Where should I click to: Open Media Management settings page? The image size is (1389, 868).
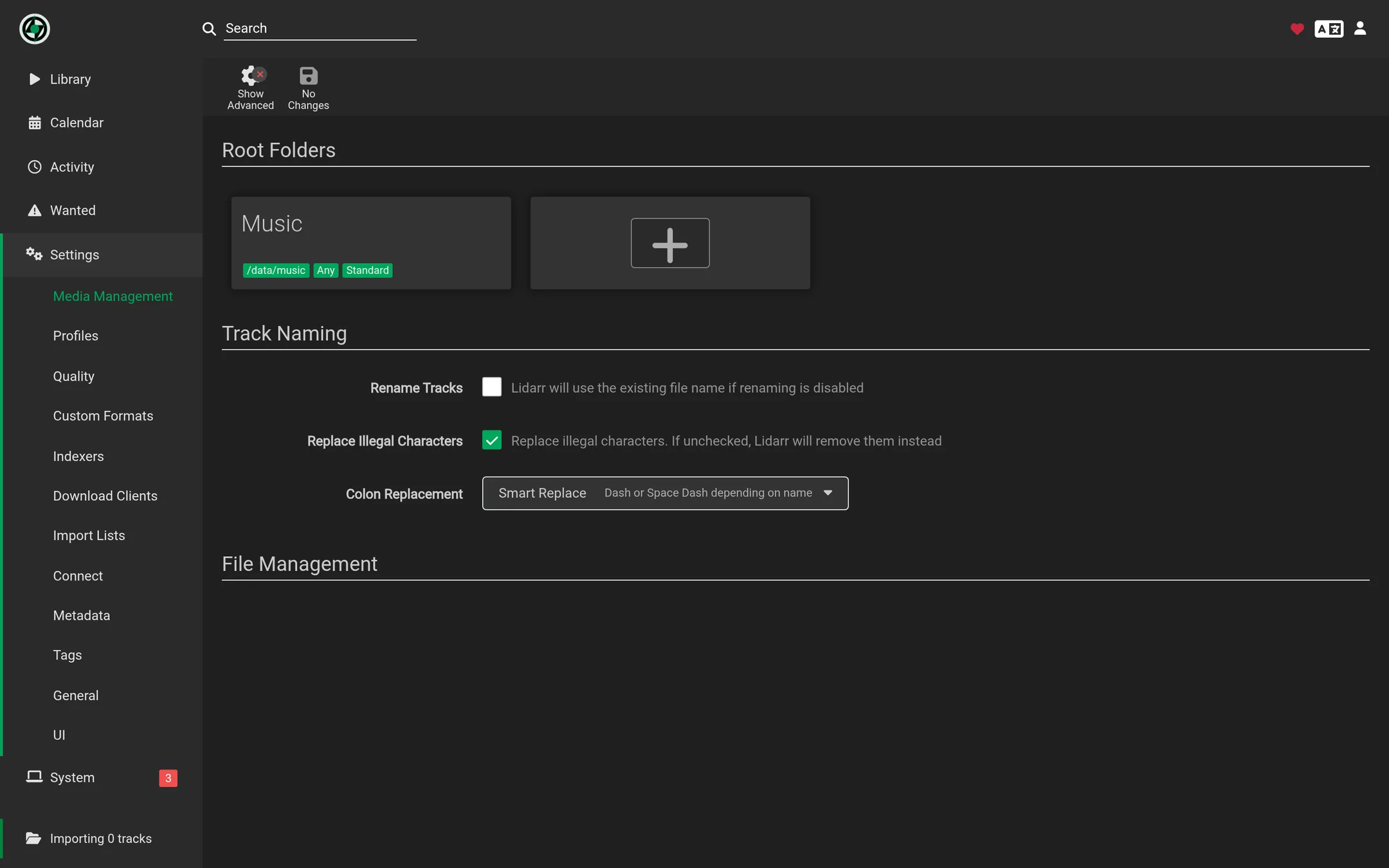[113, 296]
